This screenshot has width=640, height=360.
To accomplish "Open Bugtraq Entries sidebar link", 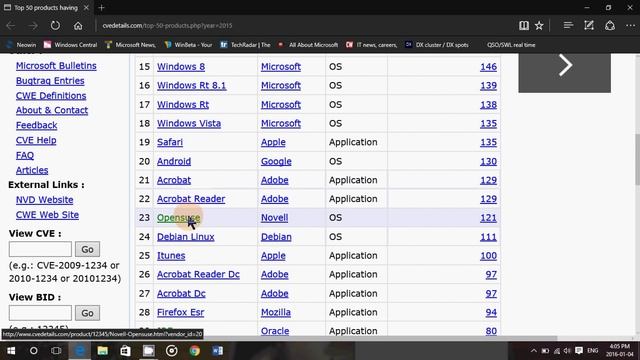I will click(50, 81).
